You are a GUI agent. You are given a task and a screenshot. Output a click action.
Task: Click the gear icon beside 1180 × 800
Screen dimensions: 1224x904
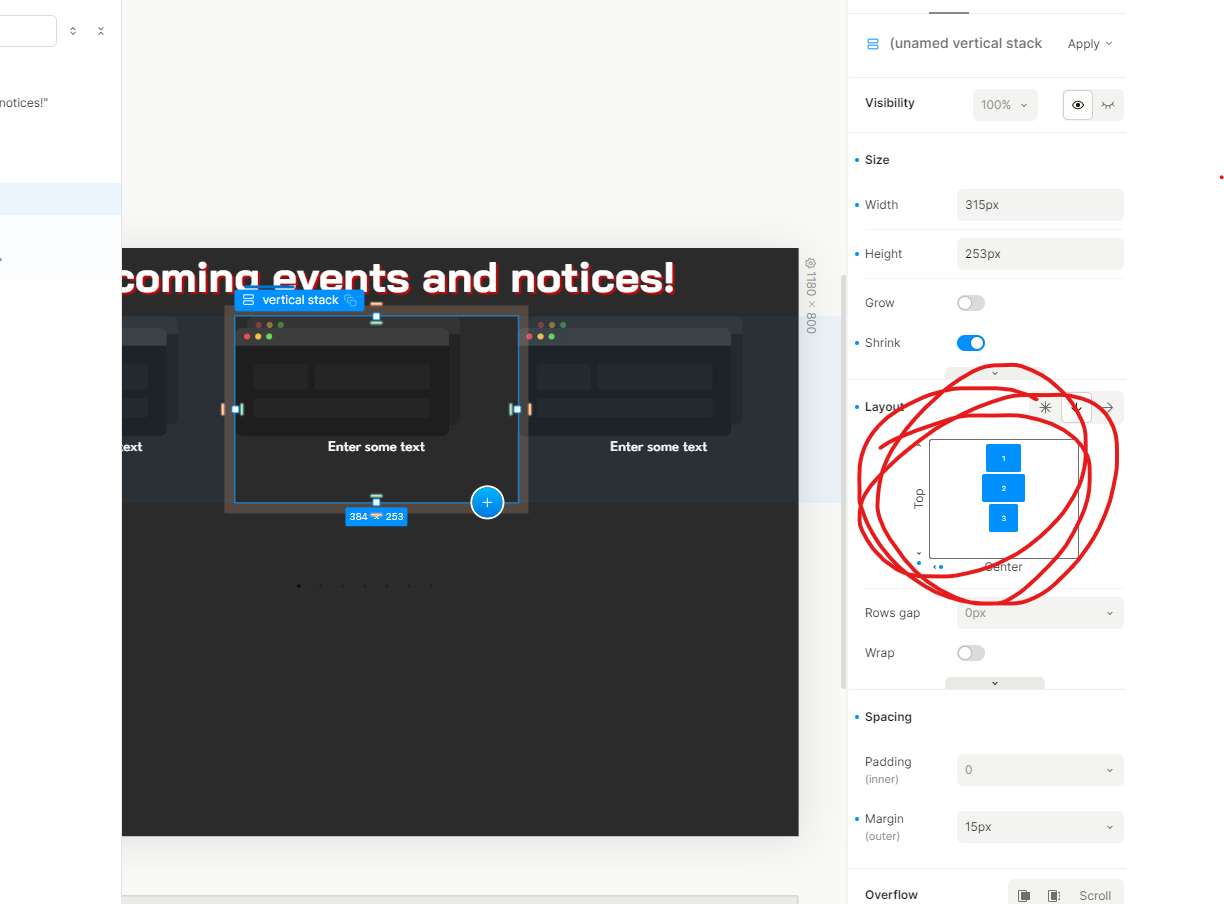(810, 263)
